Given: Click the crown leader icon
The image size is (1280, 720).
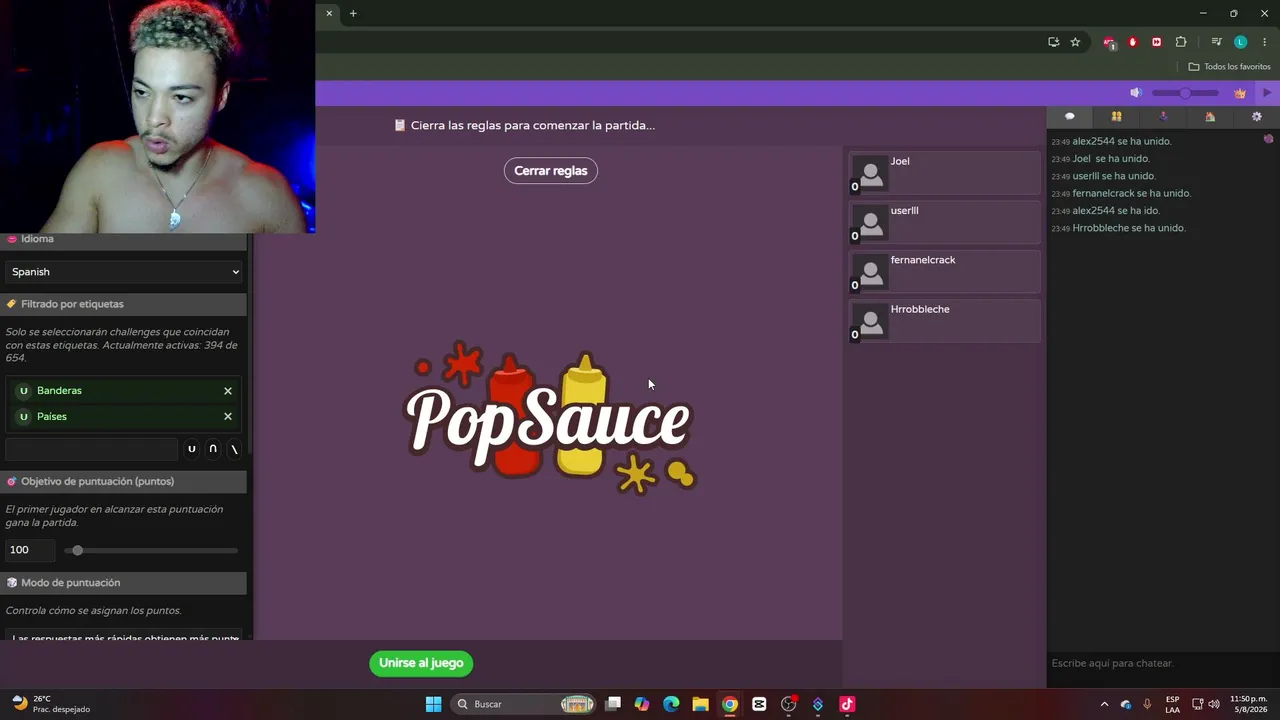Looking at the screenshot, I should [1240, 93].
